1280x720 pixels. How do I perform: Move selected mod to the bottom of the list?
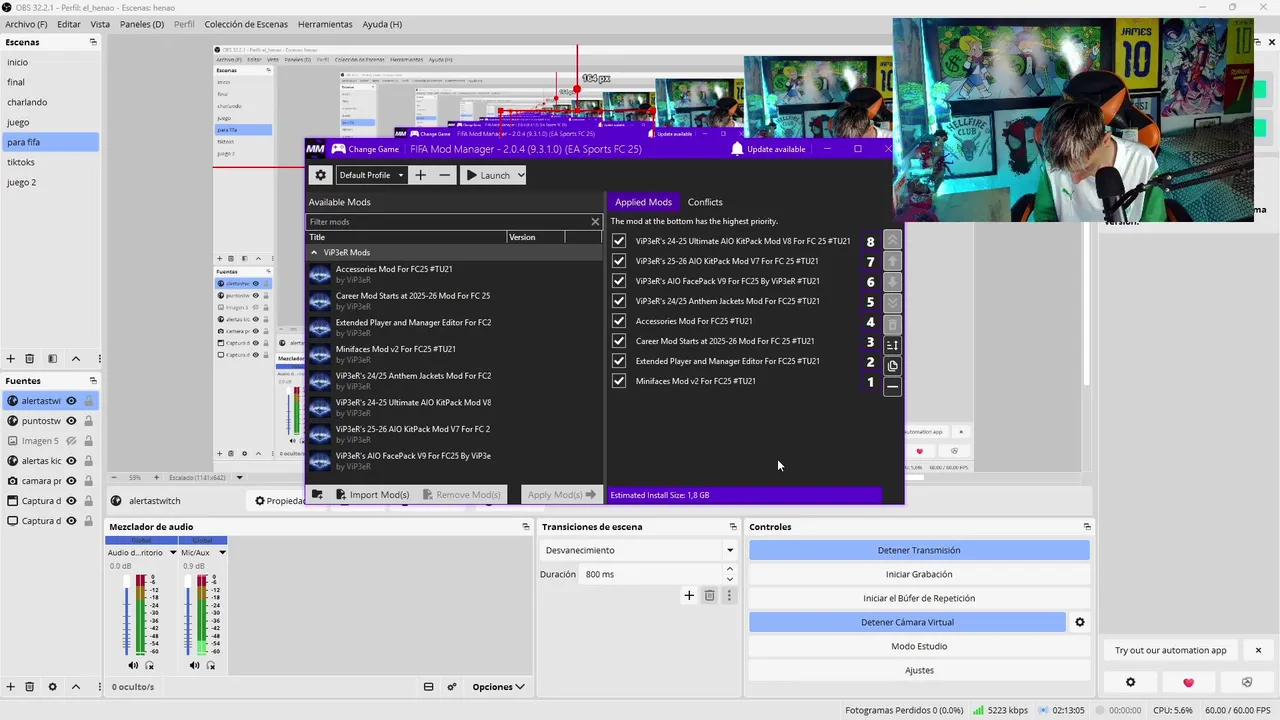[893, 303]
